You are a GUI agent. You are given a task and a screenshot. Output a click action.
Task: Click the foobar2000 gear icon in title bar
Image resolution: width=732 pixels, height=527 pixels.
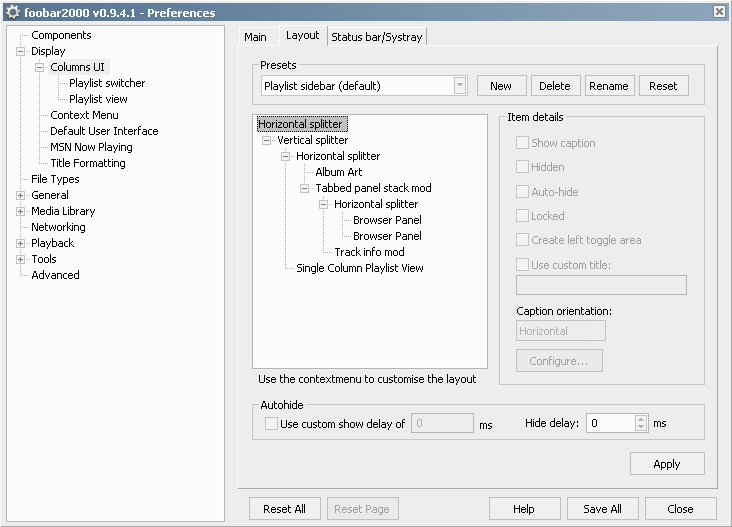[12, 12]
